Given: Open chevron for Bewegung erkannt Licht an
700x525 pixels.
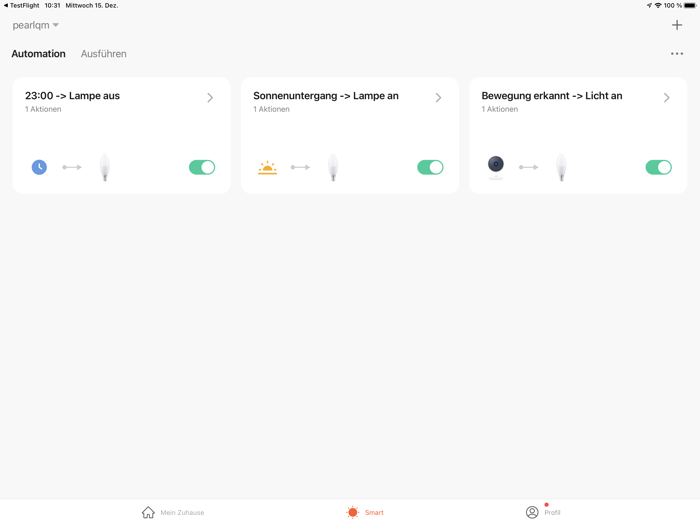Looking at the screenshot, I should tap(667, 97).
